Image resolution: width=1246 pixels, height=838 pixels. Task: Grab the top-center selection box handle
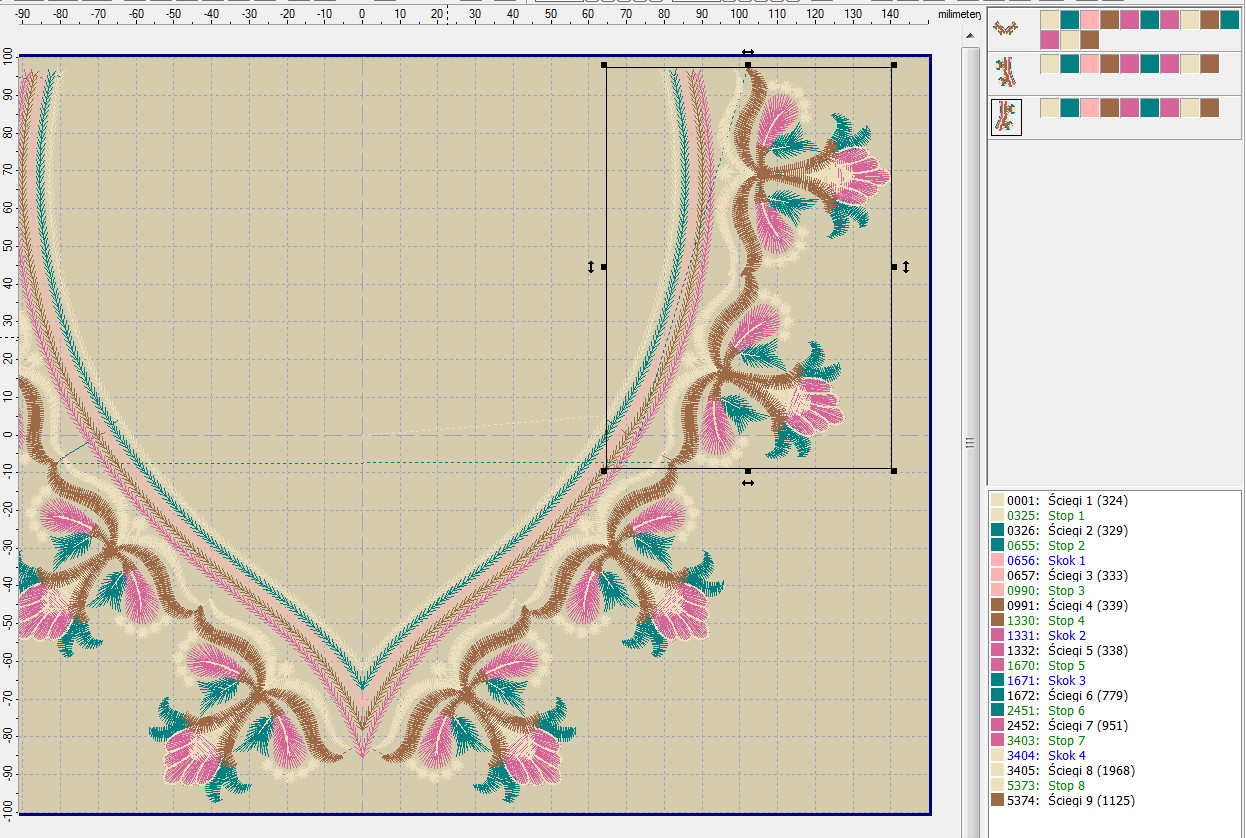748,65
